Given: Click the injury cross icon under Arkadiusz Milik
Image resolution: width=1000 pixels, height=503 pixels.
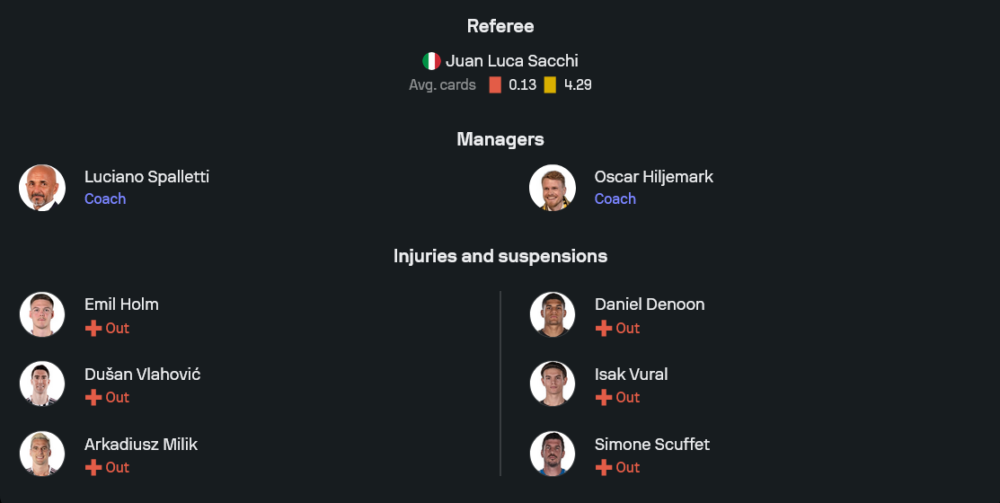Looking at the screenshot, I should pyautogui.click(x=93, y=467).
